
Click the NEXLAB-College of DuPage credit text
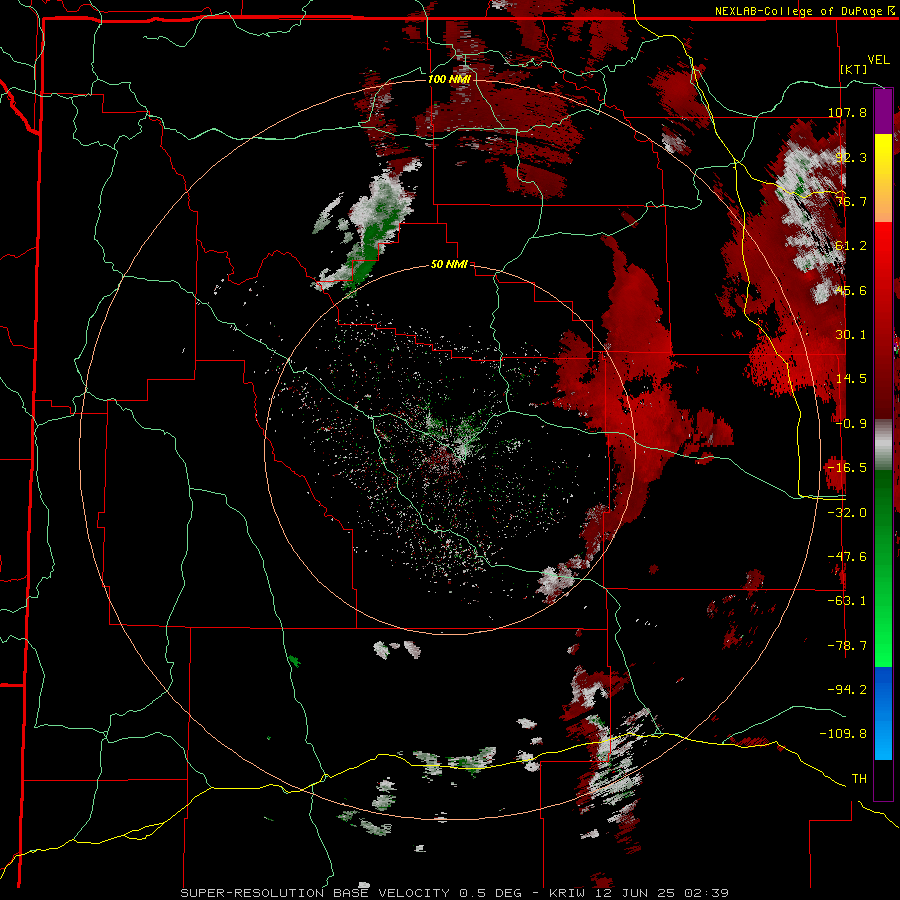tap(800, 11)
